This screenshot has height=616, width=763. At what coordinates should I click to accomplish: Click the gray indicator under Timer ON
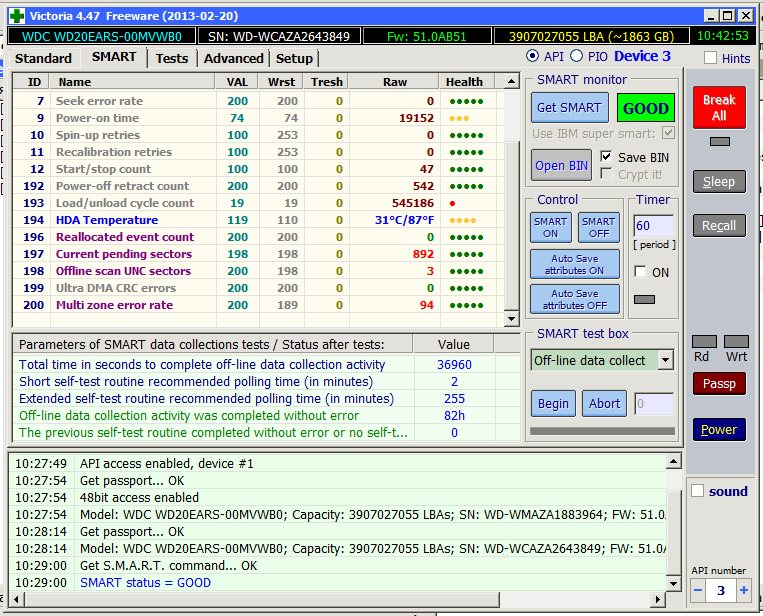click(x=644, y=299)
